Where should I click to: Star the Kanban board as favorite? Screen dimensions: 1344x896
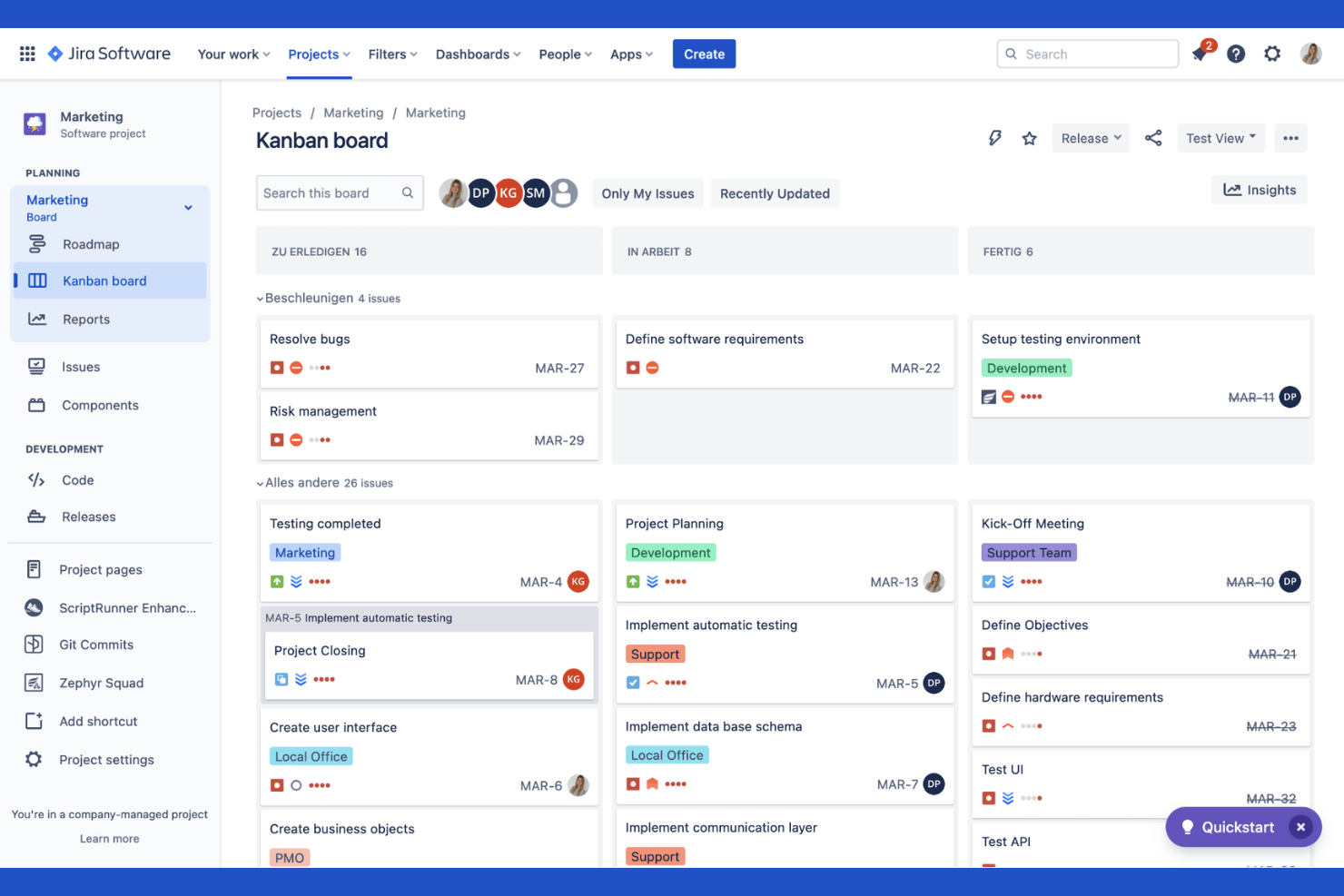[1029, 138]
